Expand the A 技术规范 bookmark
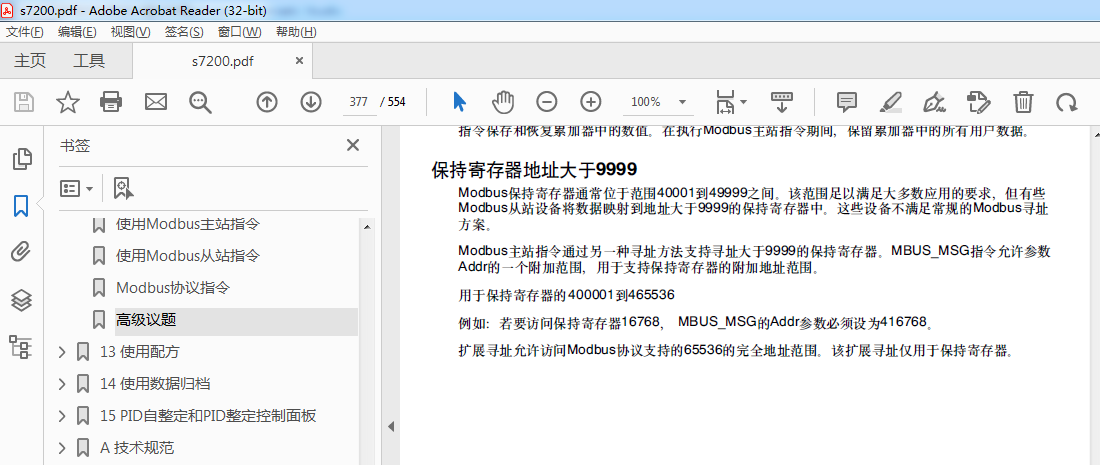1100x465 pixels. [62, 448]
